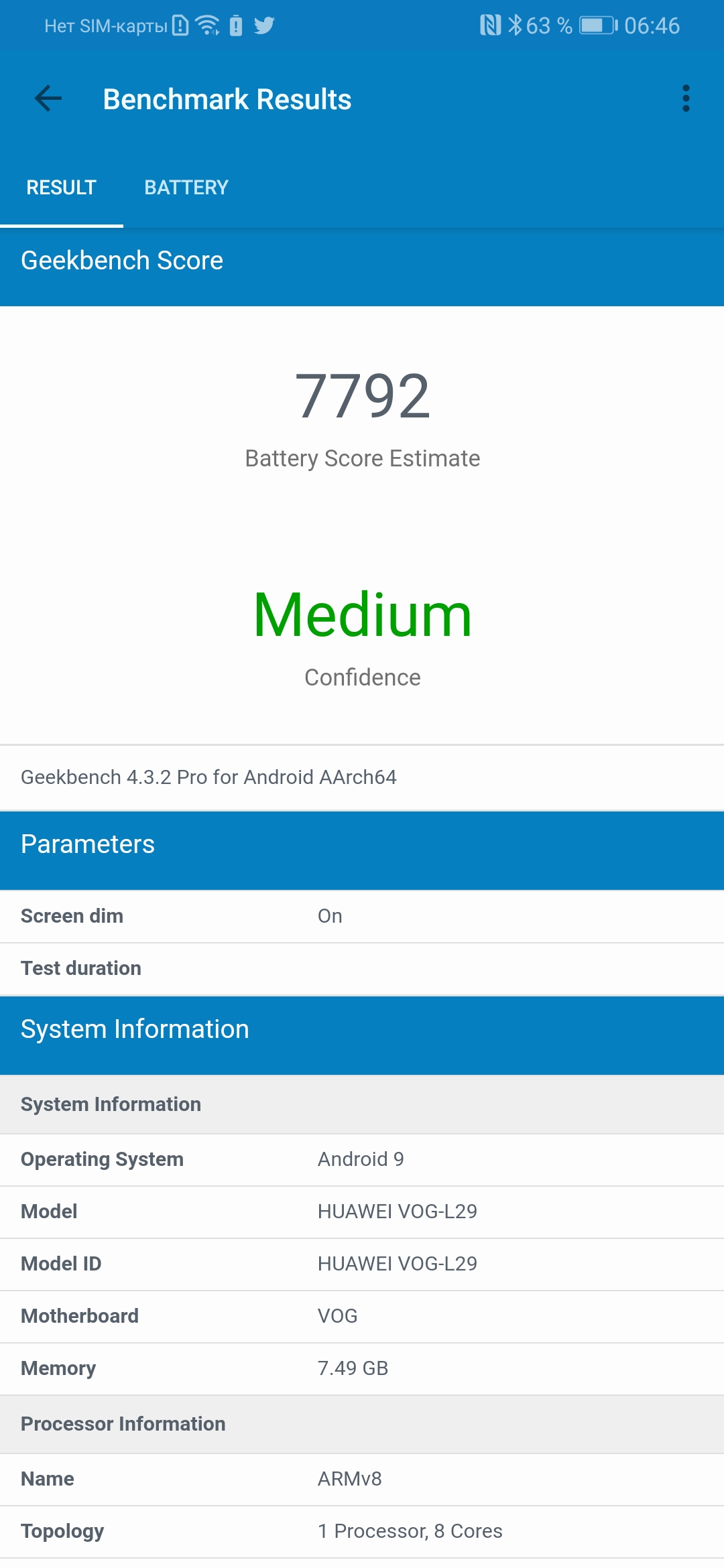
Task: Tap the Medium confidence rating
Action: point(362,615)
